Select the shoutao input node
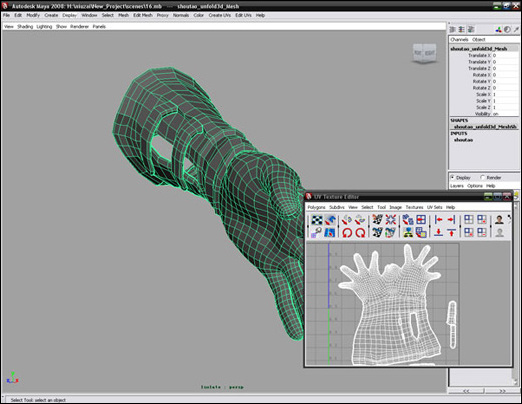 tap(463, 140)
